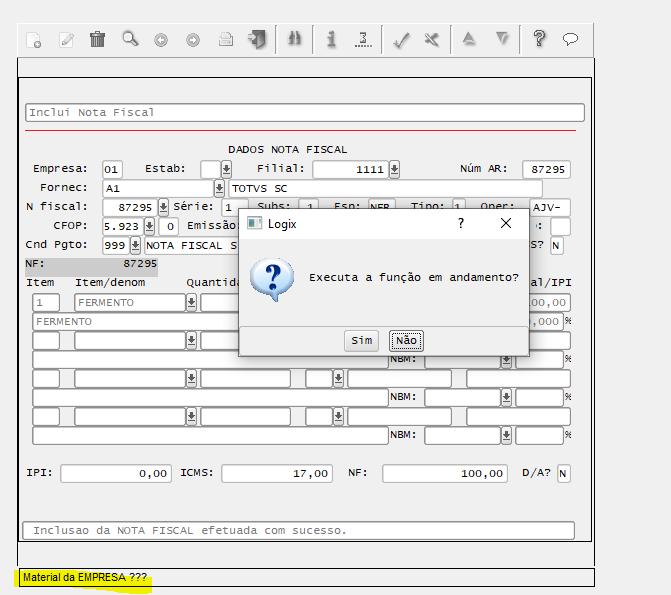The height and width of the screenshot is (595, 671).
Task: Click the previous record left-arrow circle icon
Action: coord(161,40)
